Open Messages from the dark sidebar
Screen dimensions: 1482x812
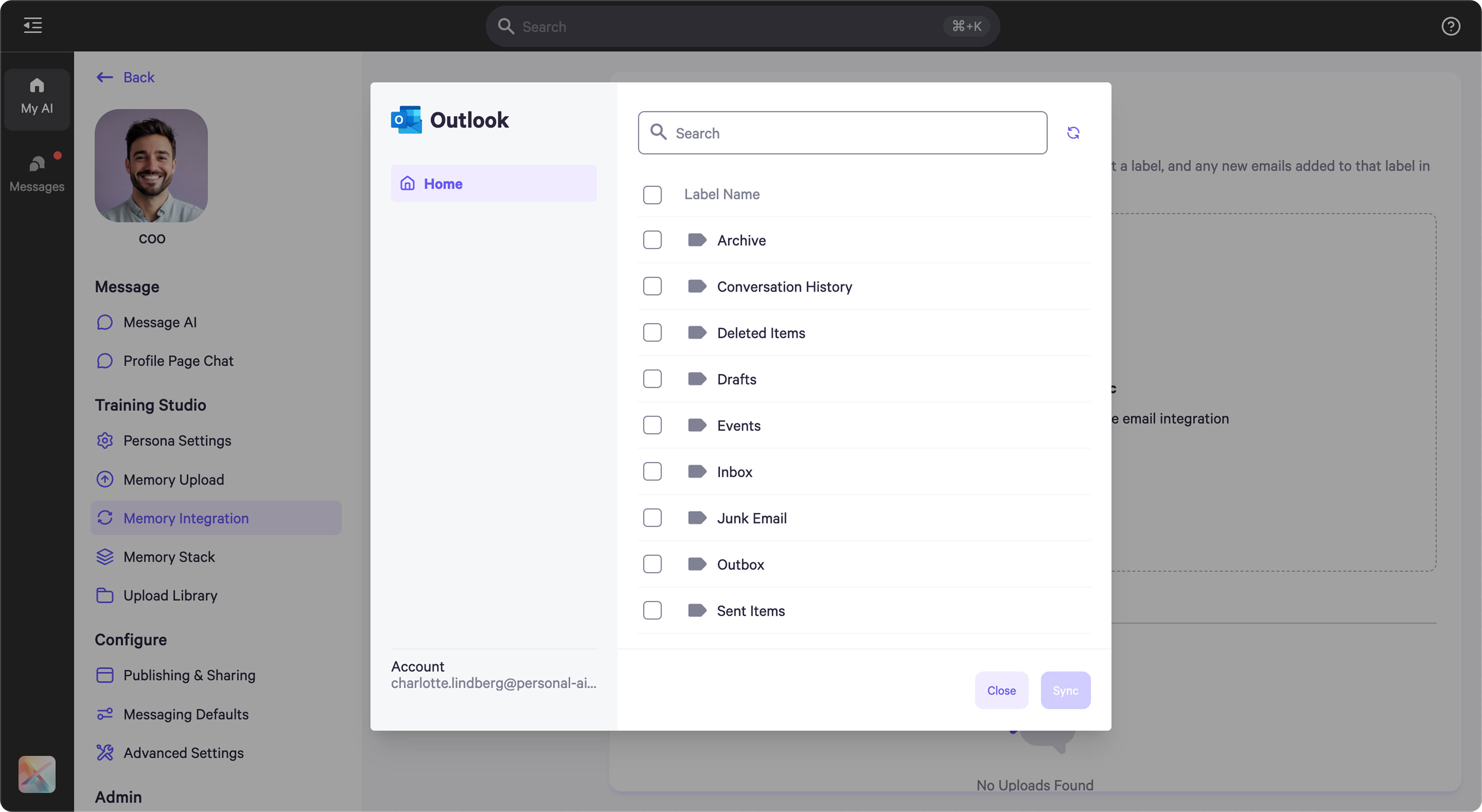click(37, 173)
